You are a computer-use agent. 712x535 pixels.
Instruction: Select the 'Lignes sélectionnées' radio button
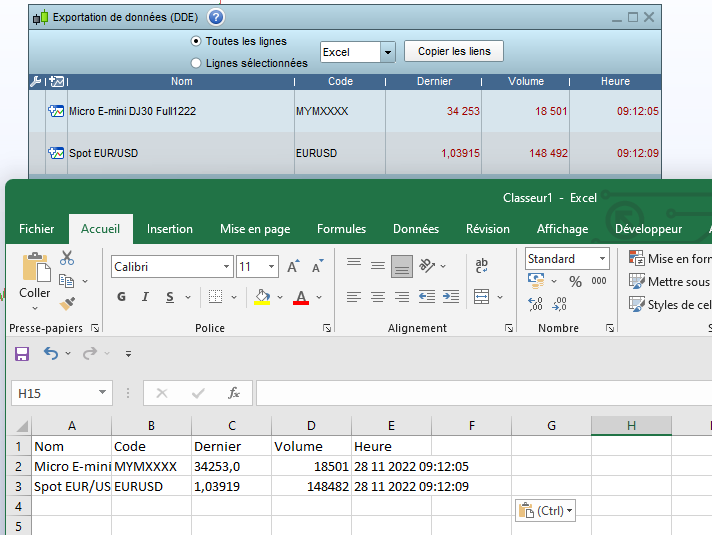[196, 63]
